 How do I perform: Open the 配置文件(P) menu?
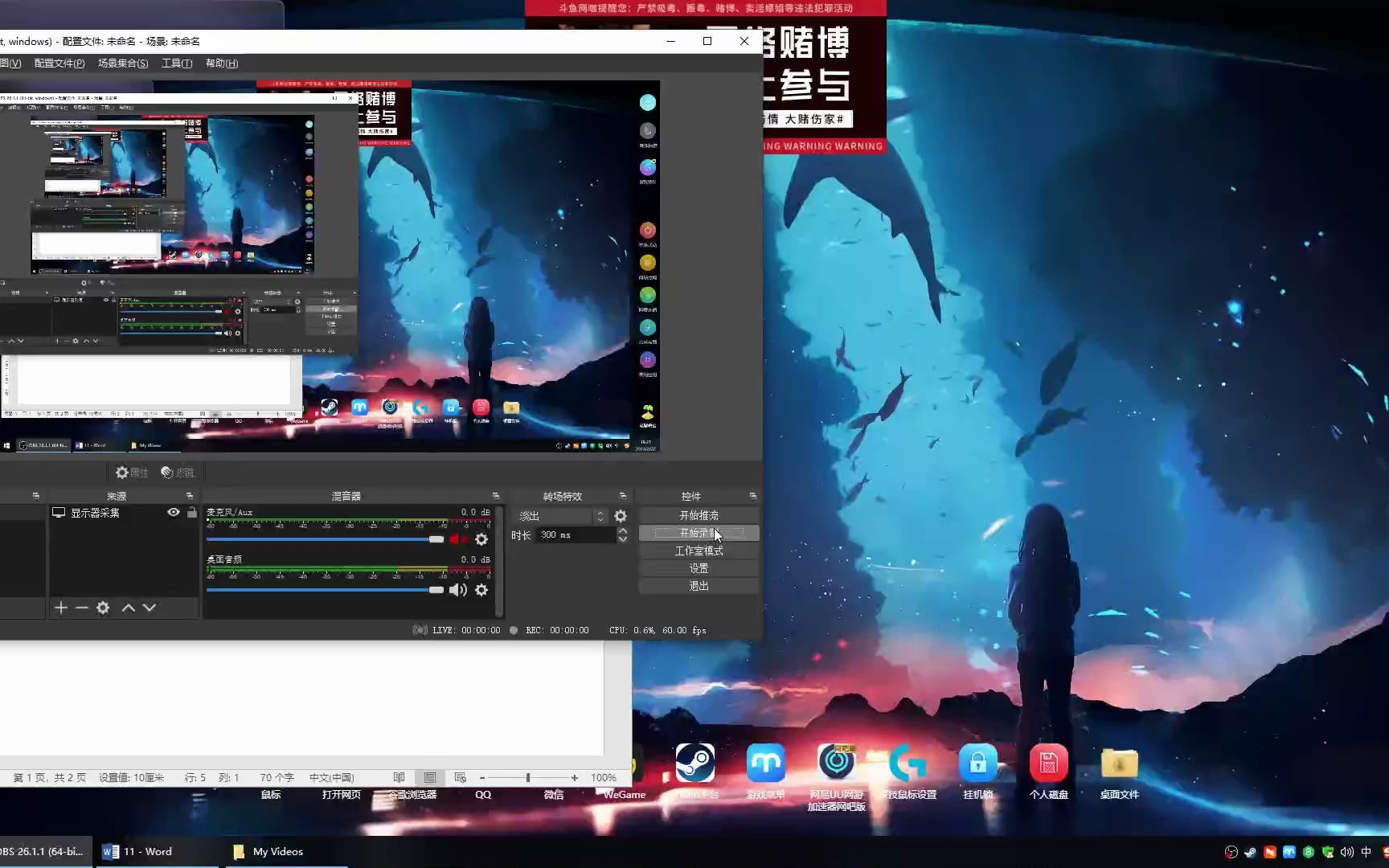[x=59, y=63]
